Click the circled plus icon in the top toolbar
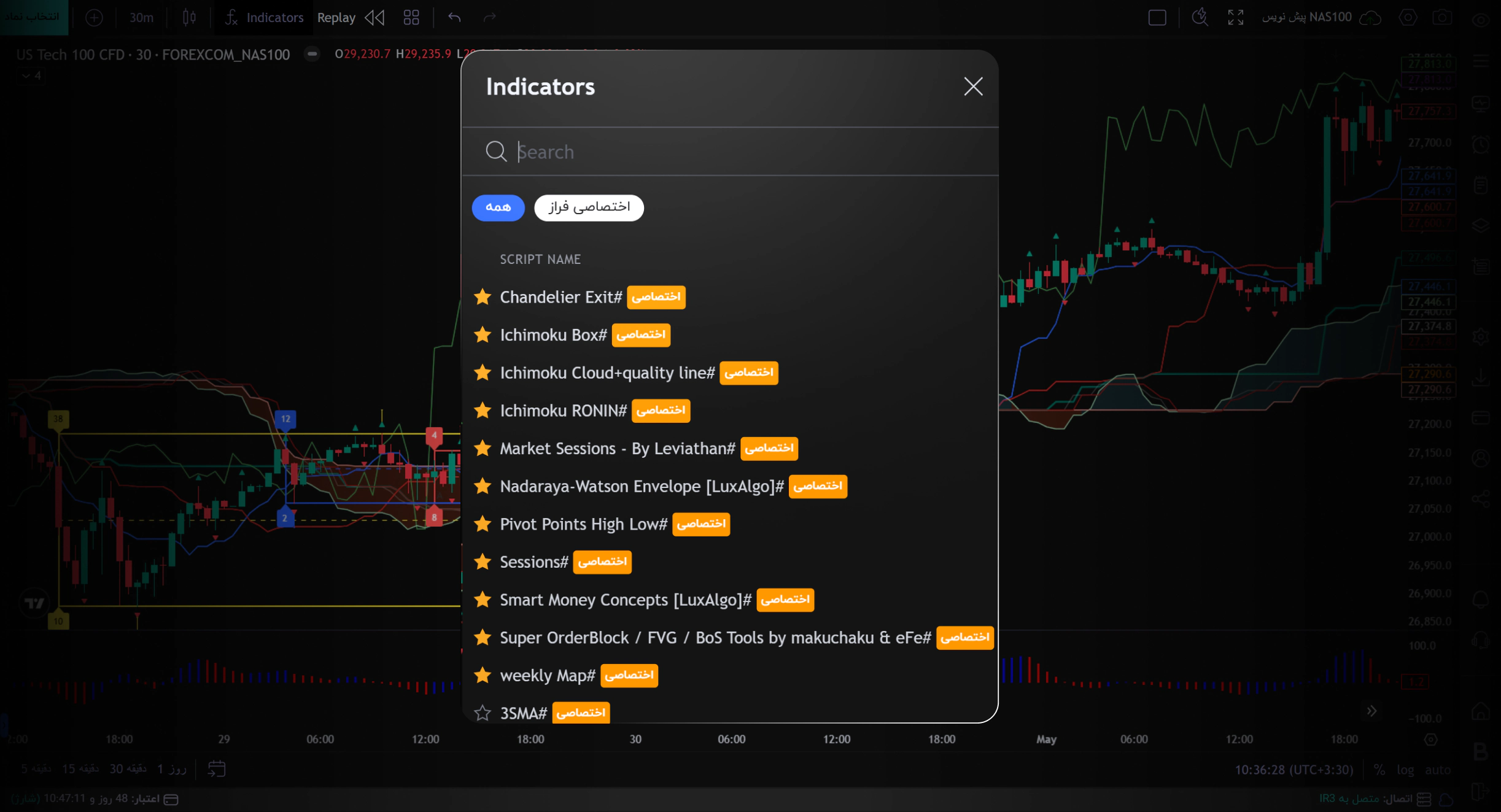 [94, 18]
